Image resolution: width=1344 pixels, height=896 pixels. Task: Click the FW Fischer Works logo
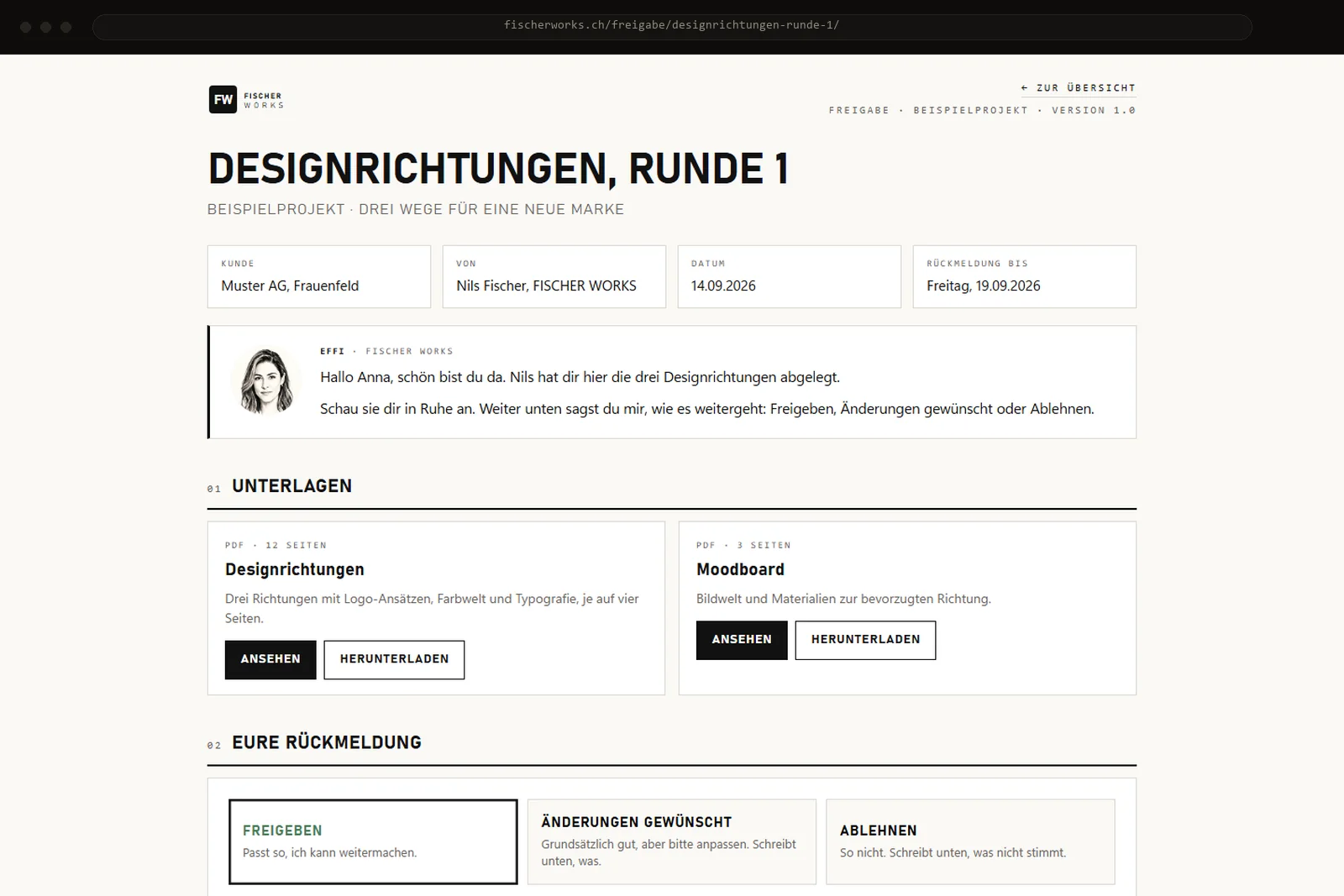pos(247,99)
